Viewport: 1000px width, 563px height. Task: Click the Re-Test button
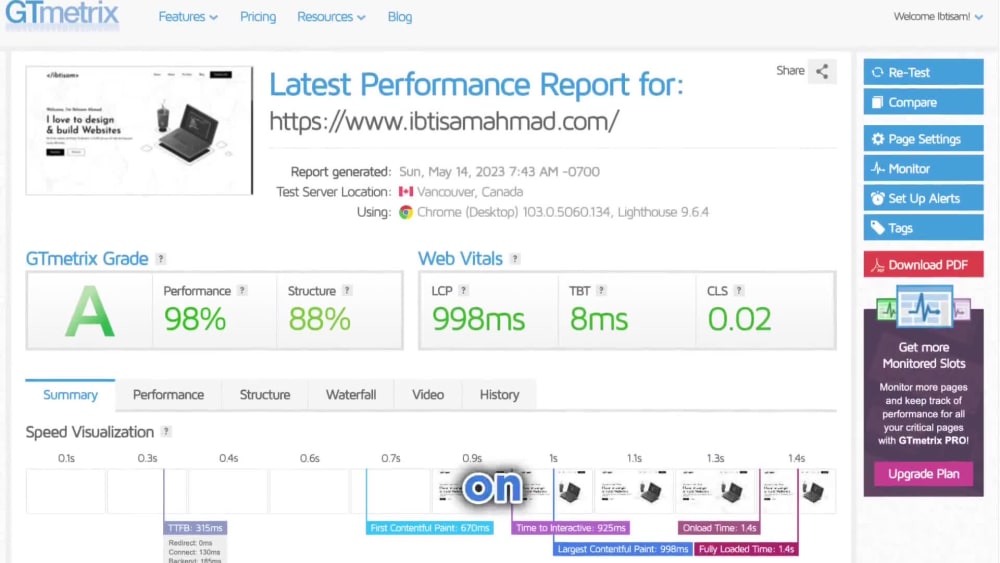pyautogui.click(x=923, y=72)
